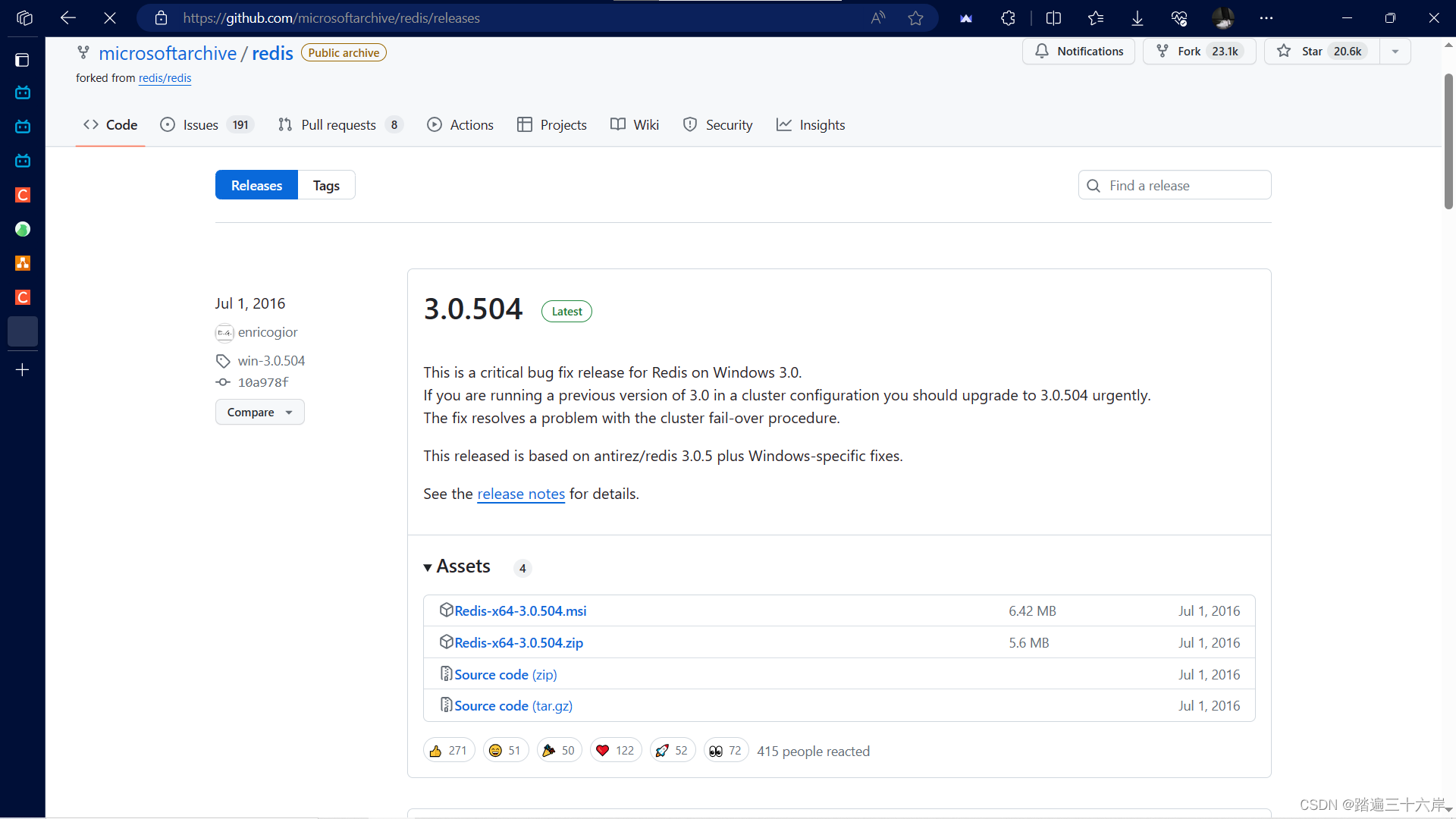Follow the forked from redis/redis link
The image size is (1456, 819).
click(165, 78)
